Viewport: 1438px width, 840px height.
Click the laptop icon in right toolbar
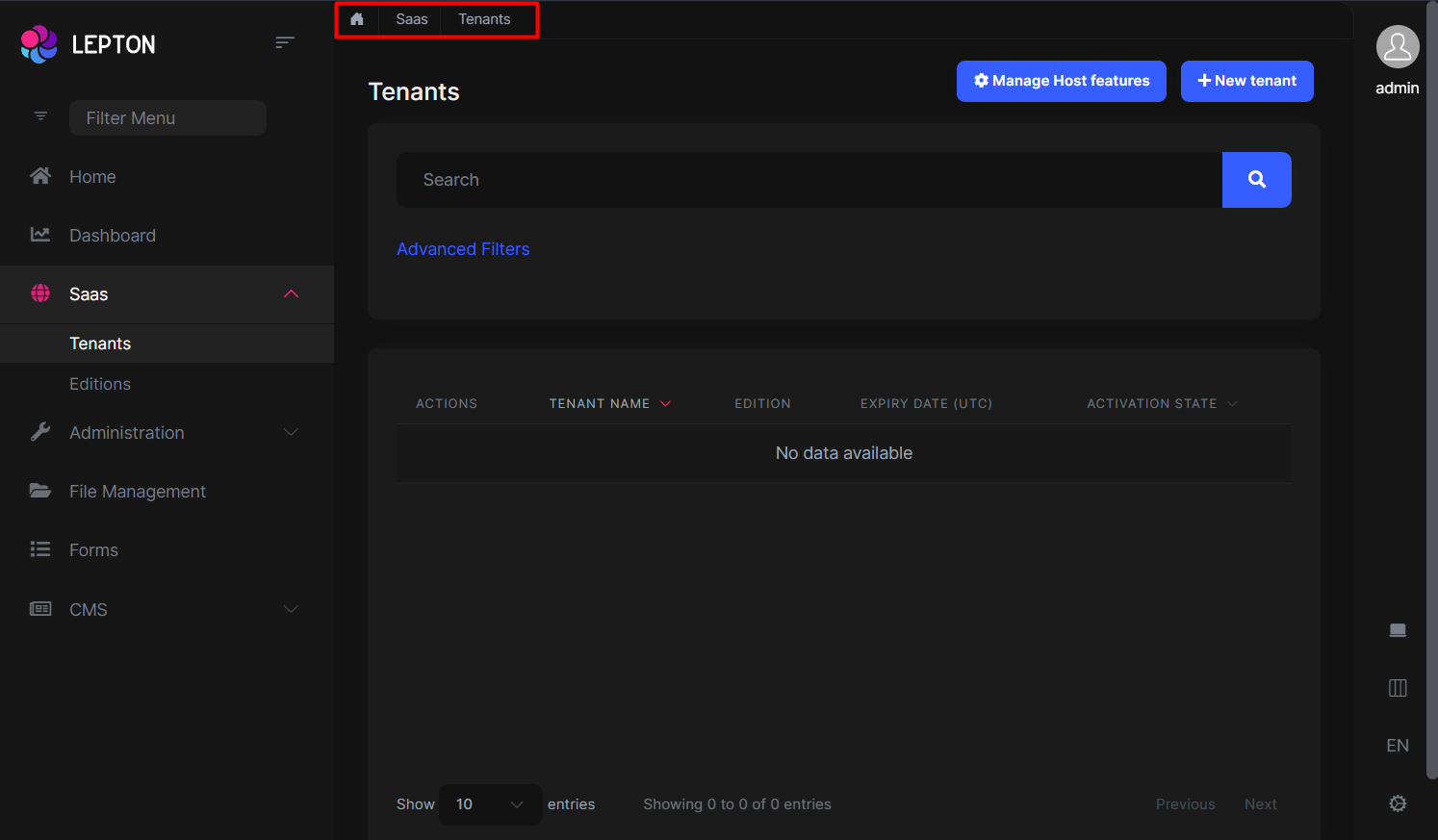click(x=1398, y=630)
